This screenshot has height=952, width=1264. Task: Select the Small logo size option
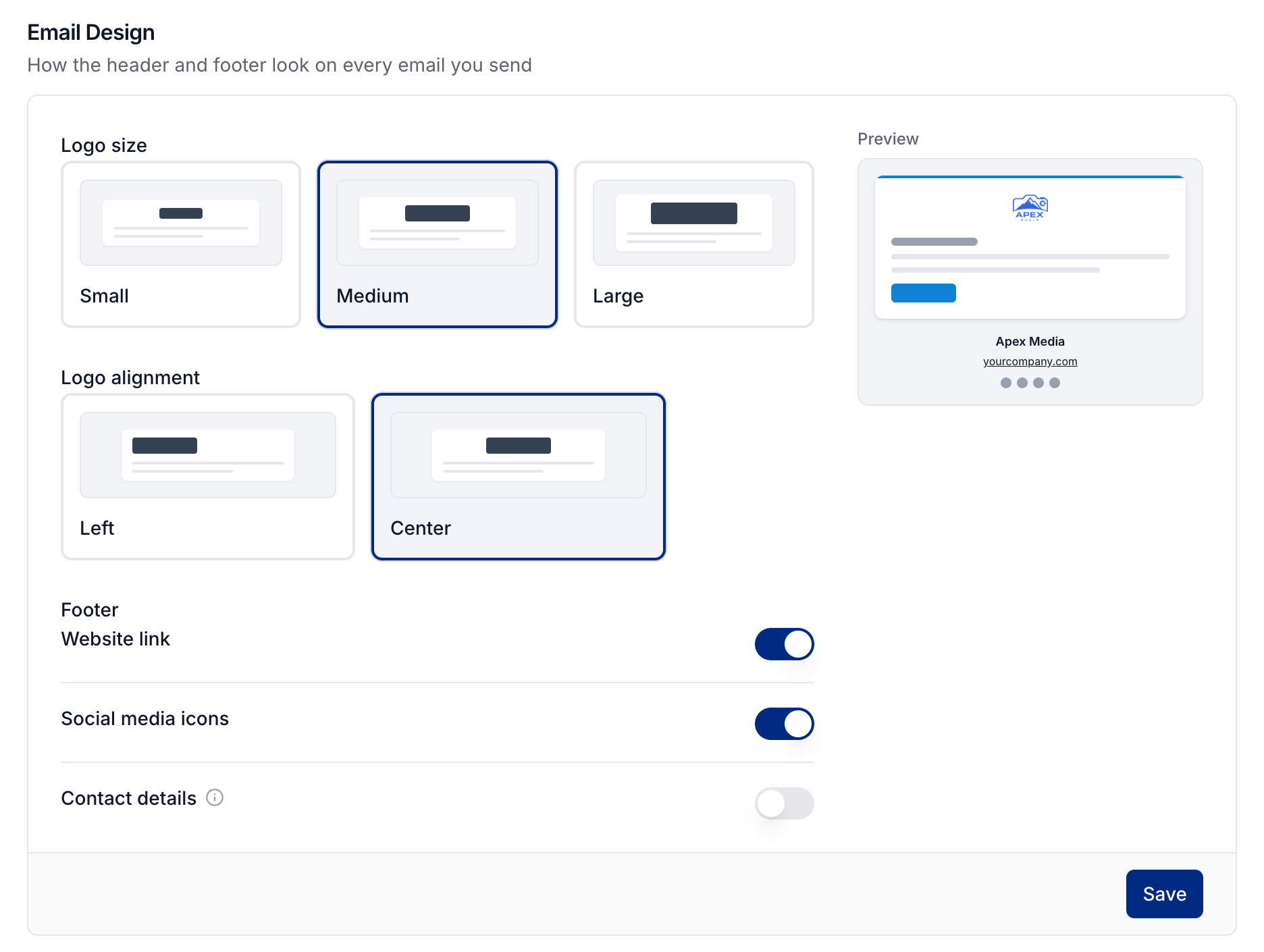181,244
